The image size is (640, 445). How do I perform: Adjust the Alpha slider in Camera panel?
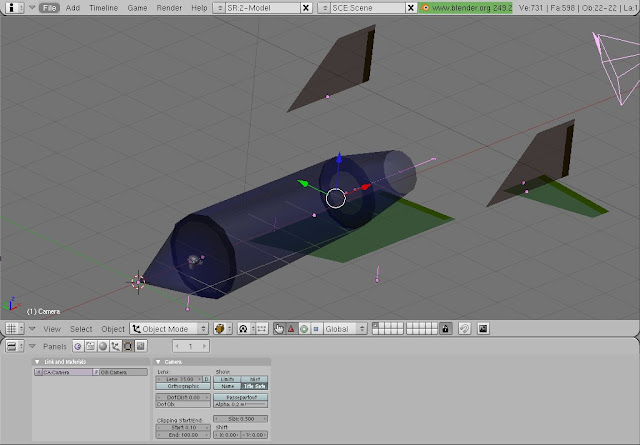(x=241, y=403)
